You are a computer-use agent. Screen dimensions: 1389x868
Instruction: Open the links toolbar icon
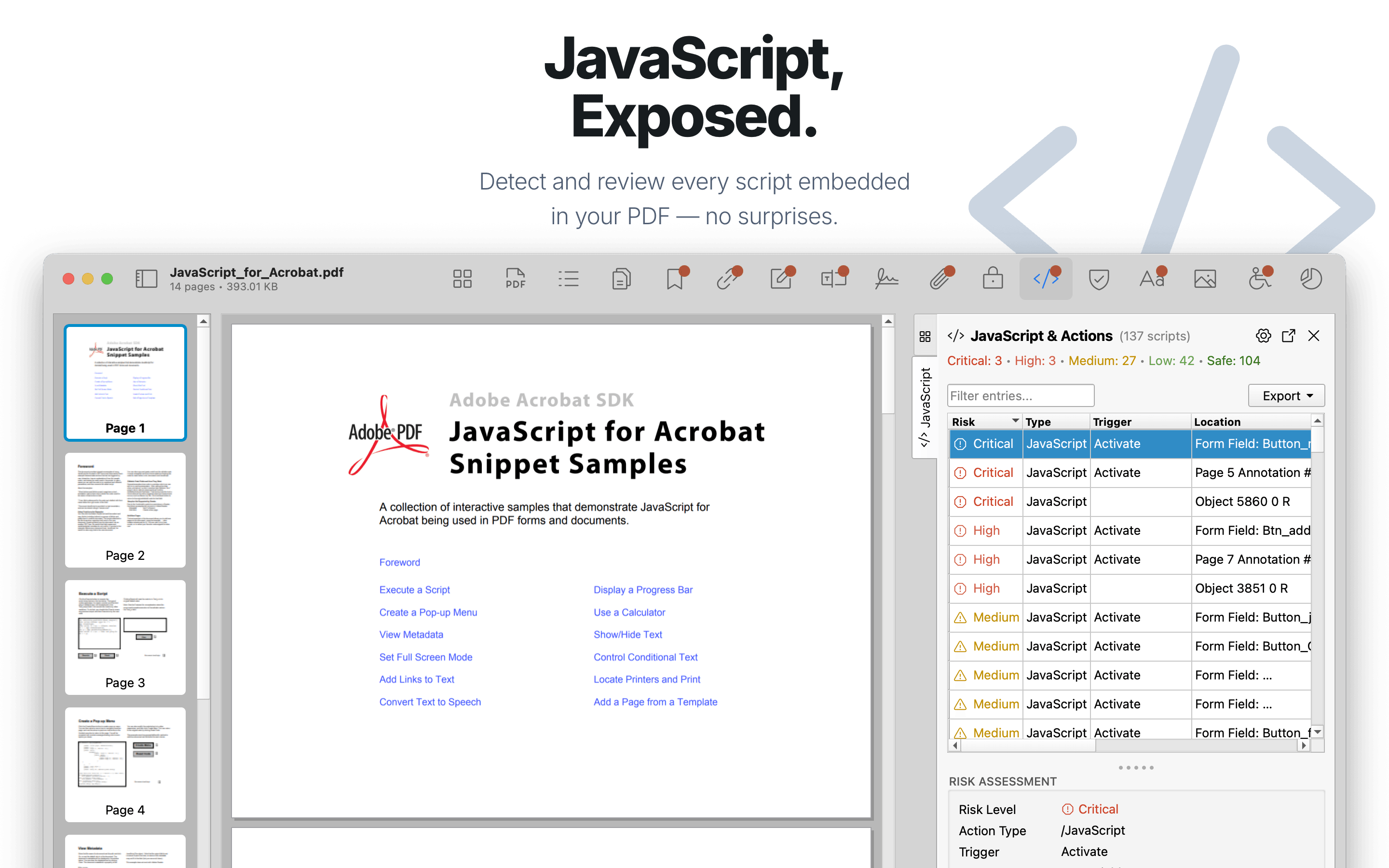pyautogui.click(x=728, y=279)
